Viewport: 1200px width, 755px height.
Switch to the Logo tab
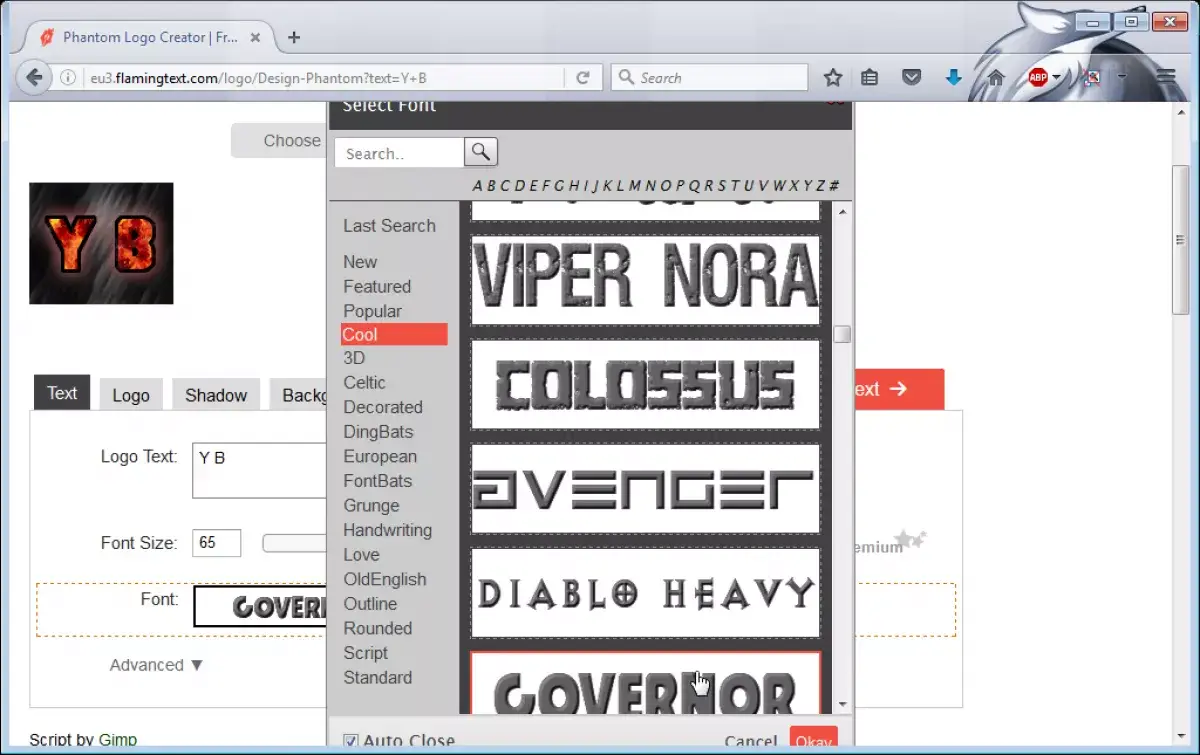click(131, 395)
